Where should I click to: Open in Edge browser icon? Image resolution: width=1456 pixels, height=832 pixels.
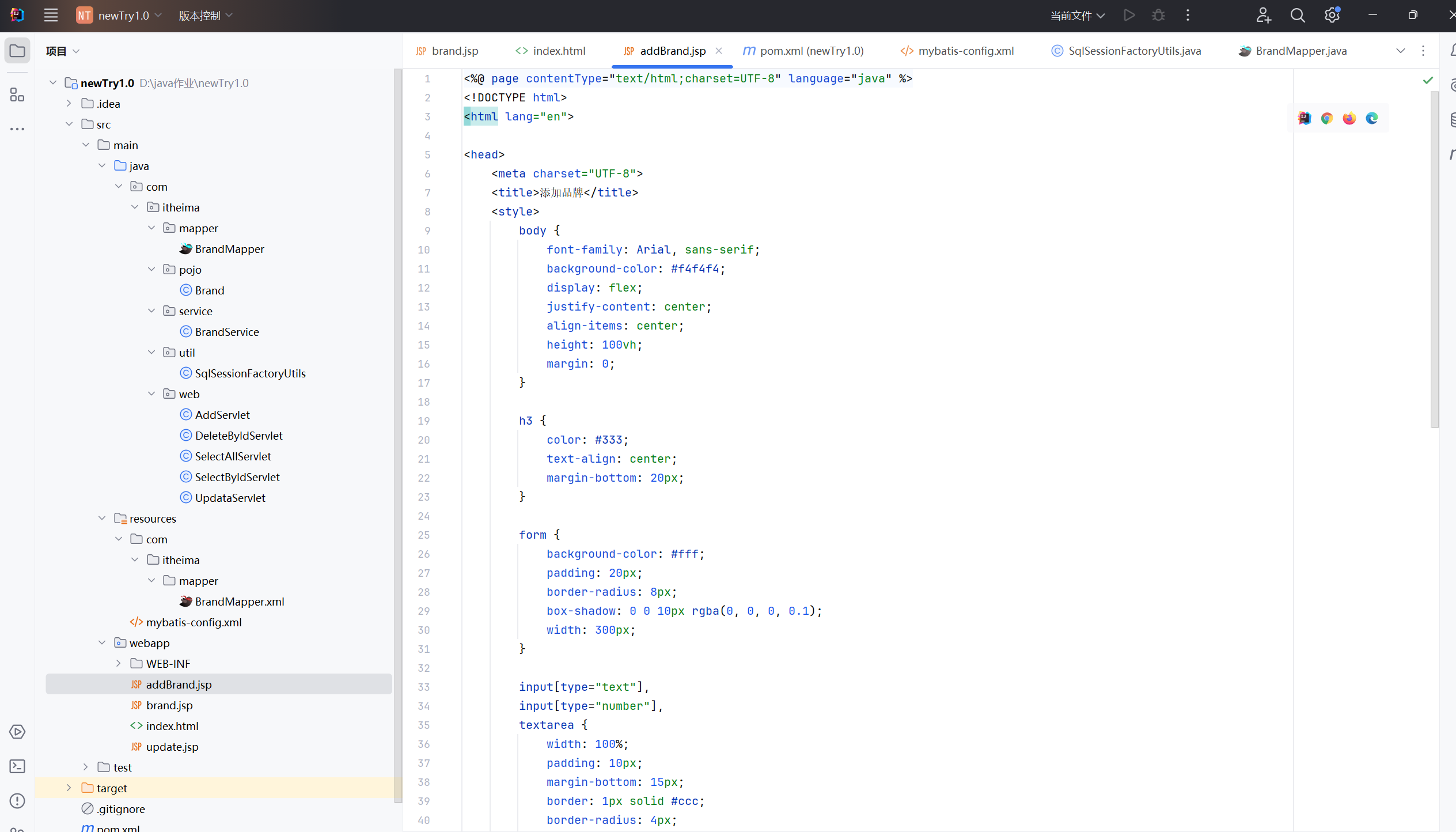[x=1372, y=118]
